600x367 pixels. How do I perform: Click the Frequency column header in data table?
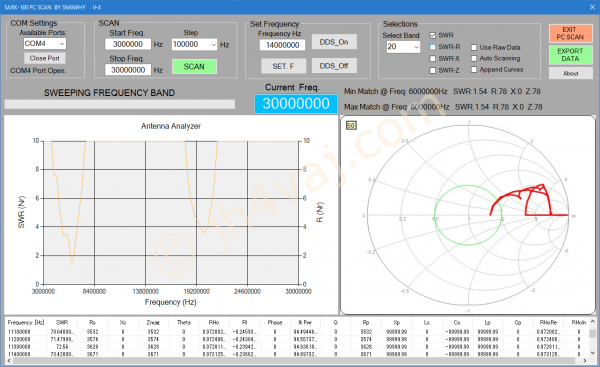26,323
